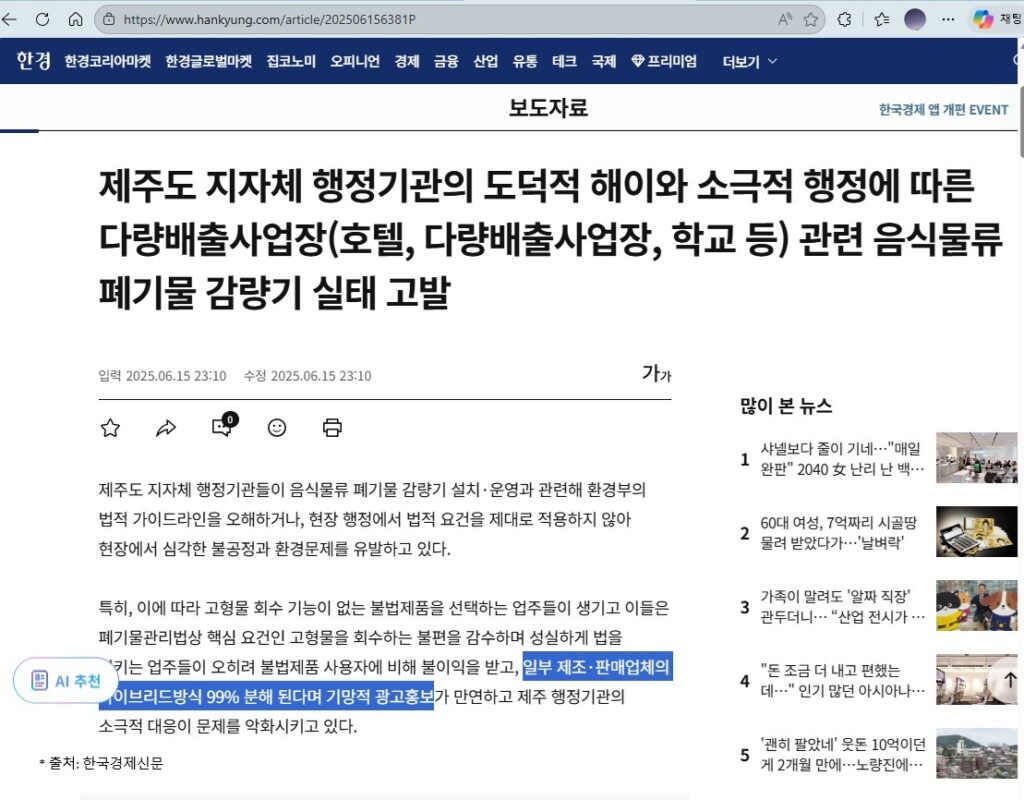Open article comments icon
This screenshot has width=1024, height=800.
pyautogui.click(x=223, y=425)
